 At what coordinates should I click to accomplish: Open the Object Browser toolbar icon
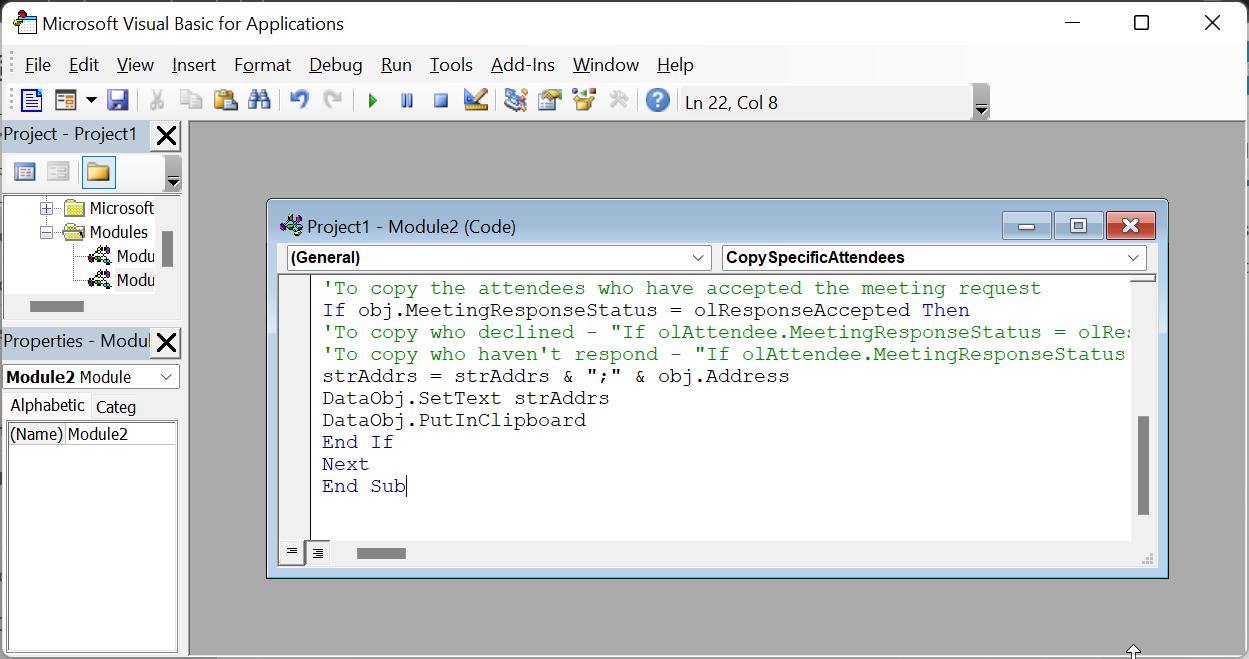583,100
